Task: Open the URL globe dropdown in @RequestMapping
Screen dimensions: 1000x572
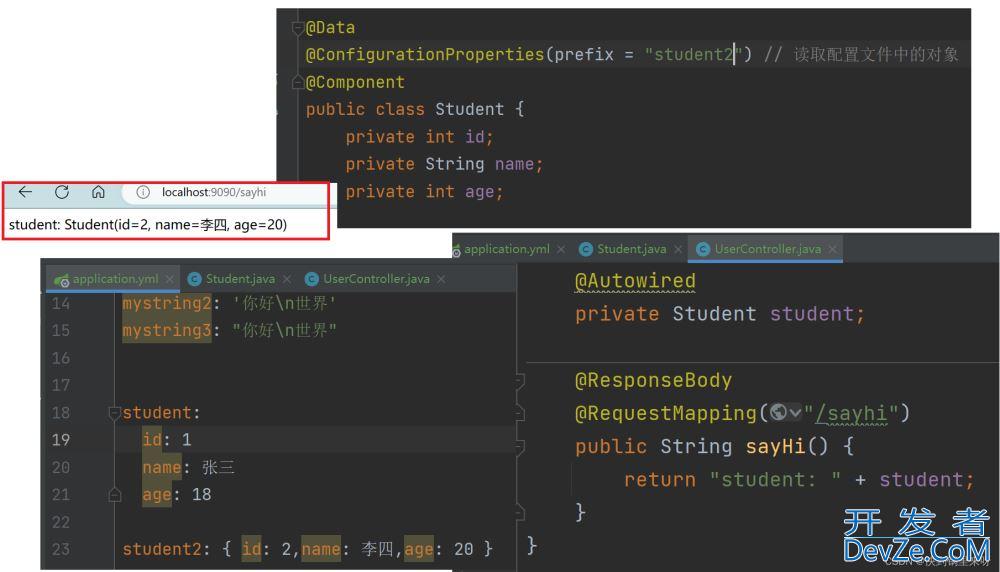Action: pos(785,413)
